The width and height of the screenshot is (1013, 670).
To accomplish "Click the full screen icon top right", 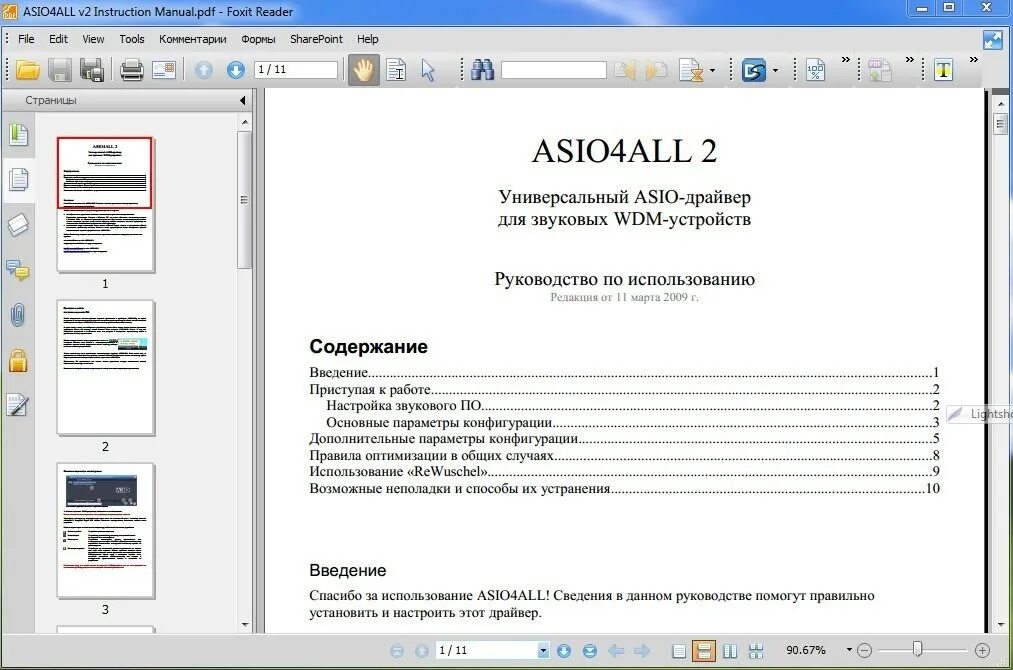I will [x=992, y=40].
